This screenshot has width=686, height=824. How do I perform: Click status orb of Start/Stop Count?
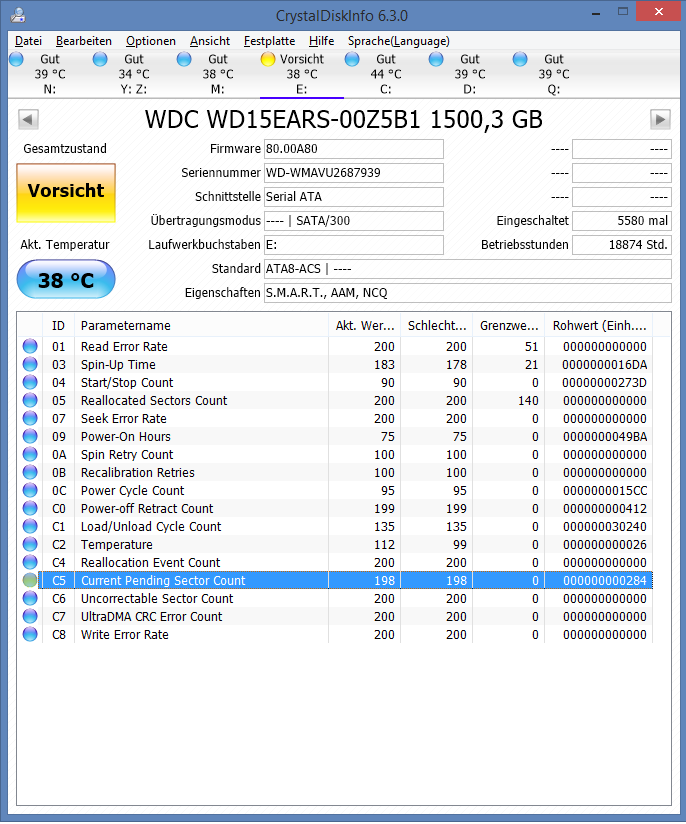[x=30, y=383]
